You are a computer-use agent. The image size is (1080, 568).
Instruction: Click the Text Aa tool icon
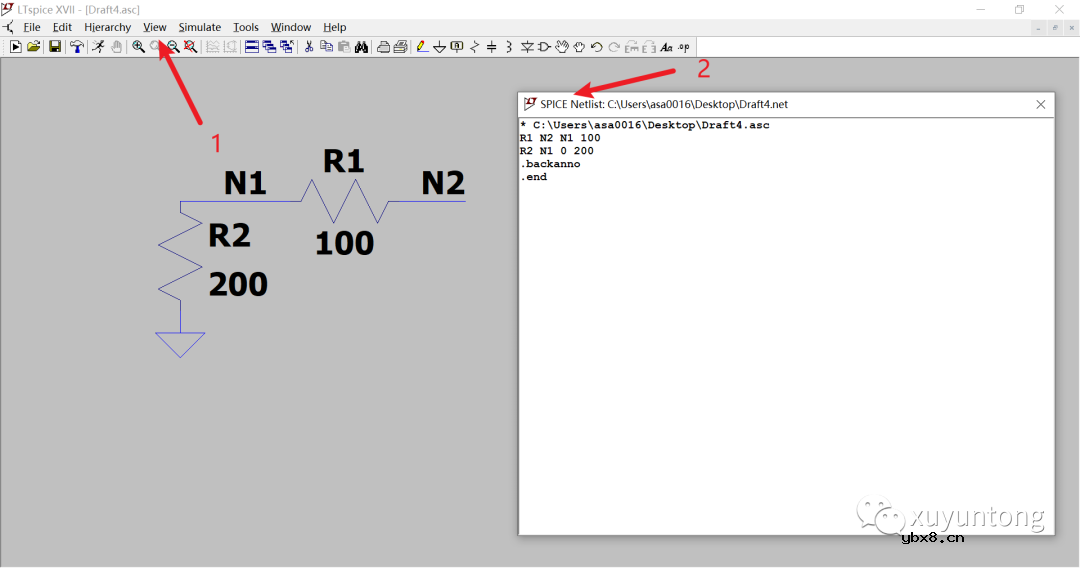tap(667, 47)
